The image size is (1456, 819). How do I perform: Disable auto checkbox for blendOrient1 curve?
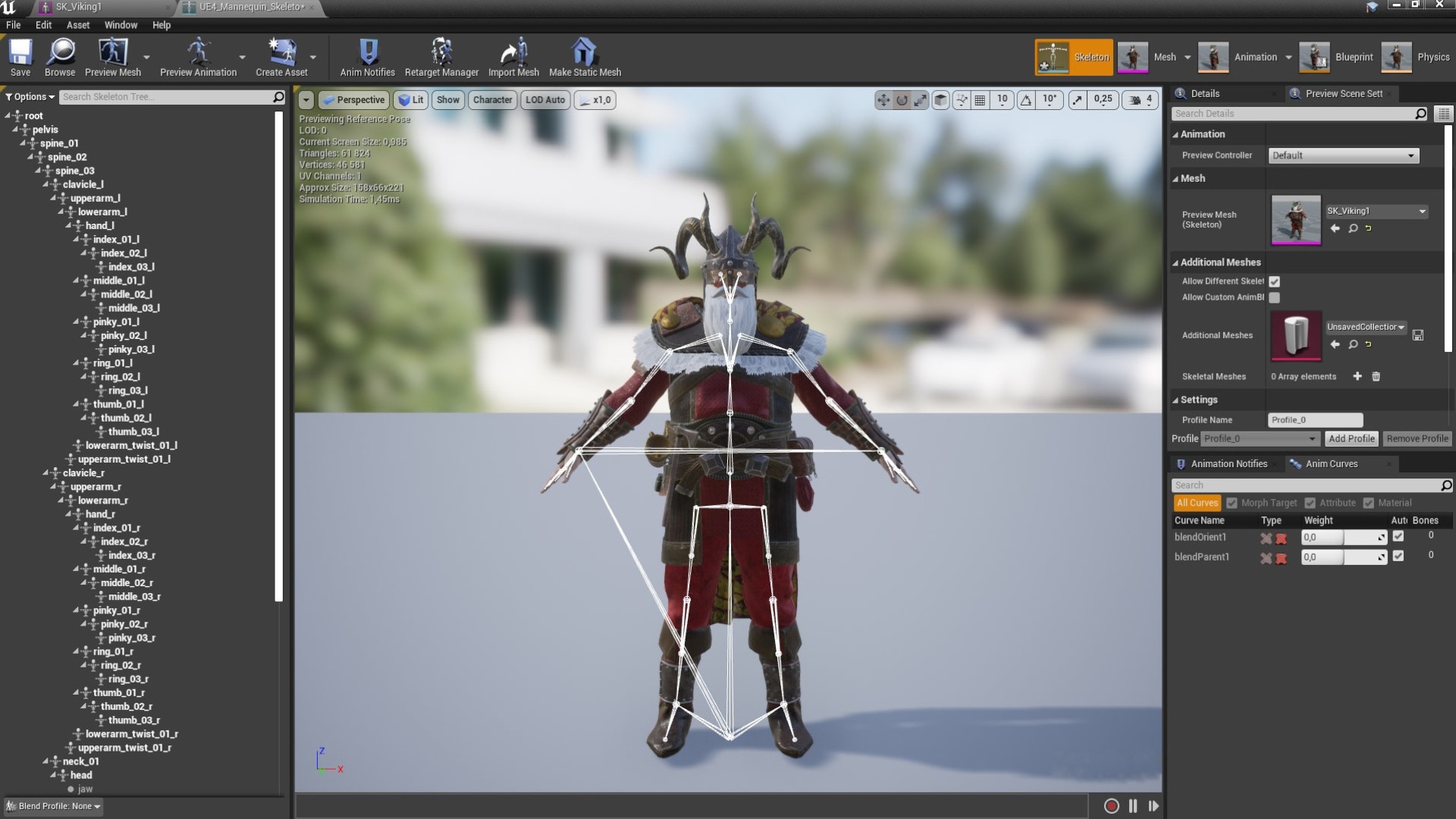coord(1399,538)
